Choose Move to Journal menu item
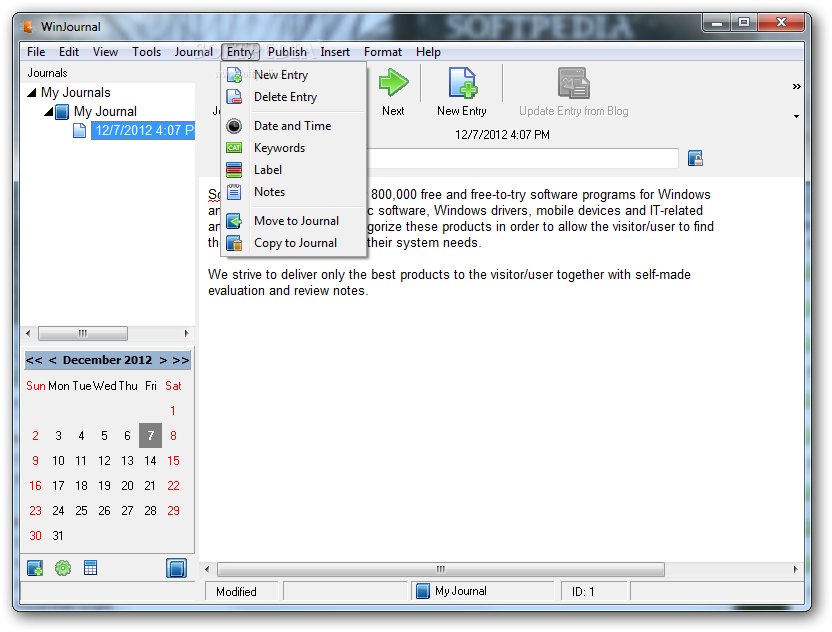This screenshot has height=632, width=832. (x=293, y=221)
